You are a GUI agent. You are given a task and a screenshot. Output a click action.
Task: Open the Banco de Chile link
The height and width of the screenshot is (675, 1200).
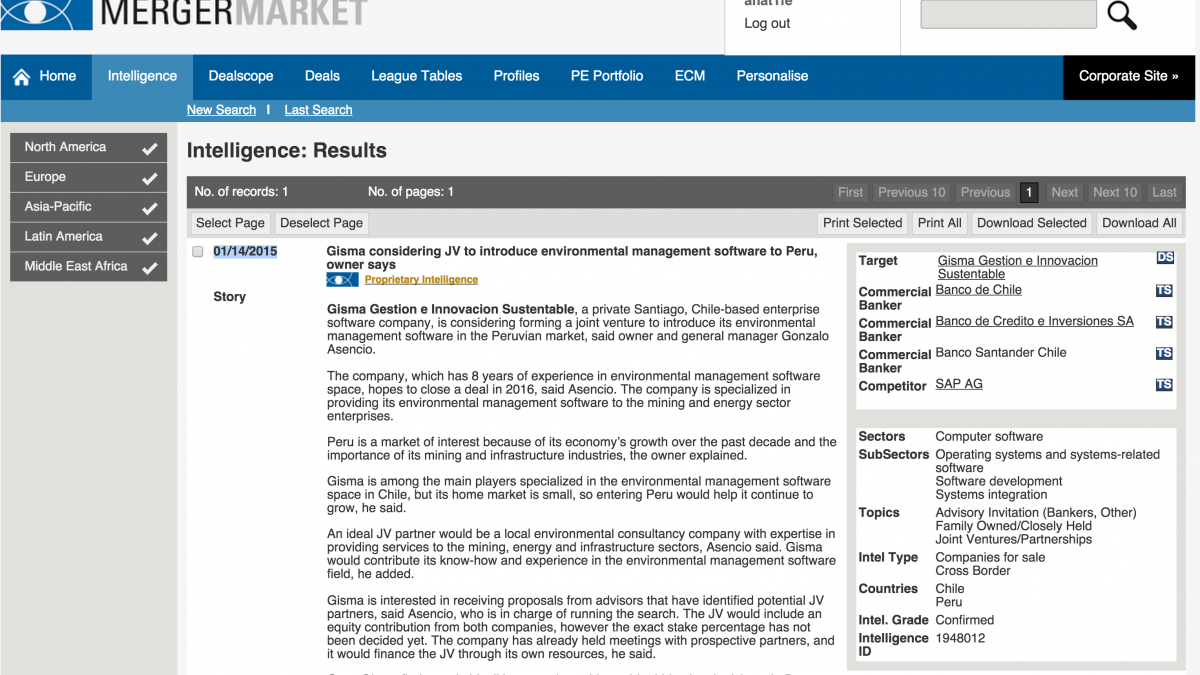pos(979,290)
